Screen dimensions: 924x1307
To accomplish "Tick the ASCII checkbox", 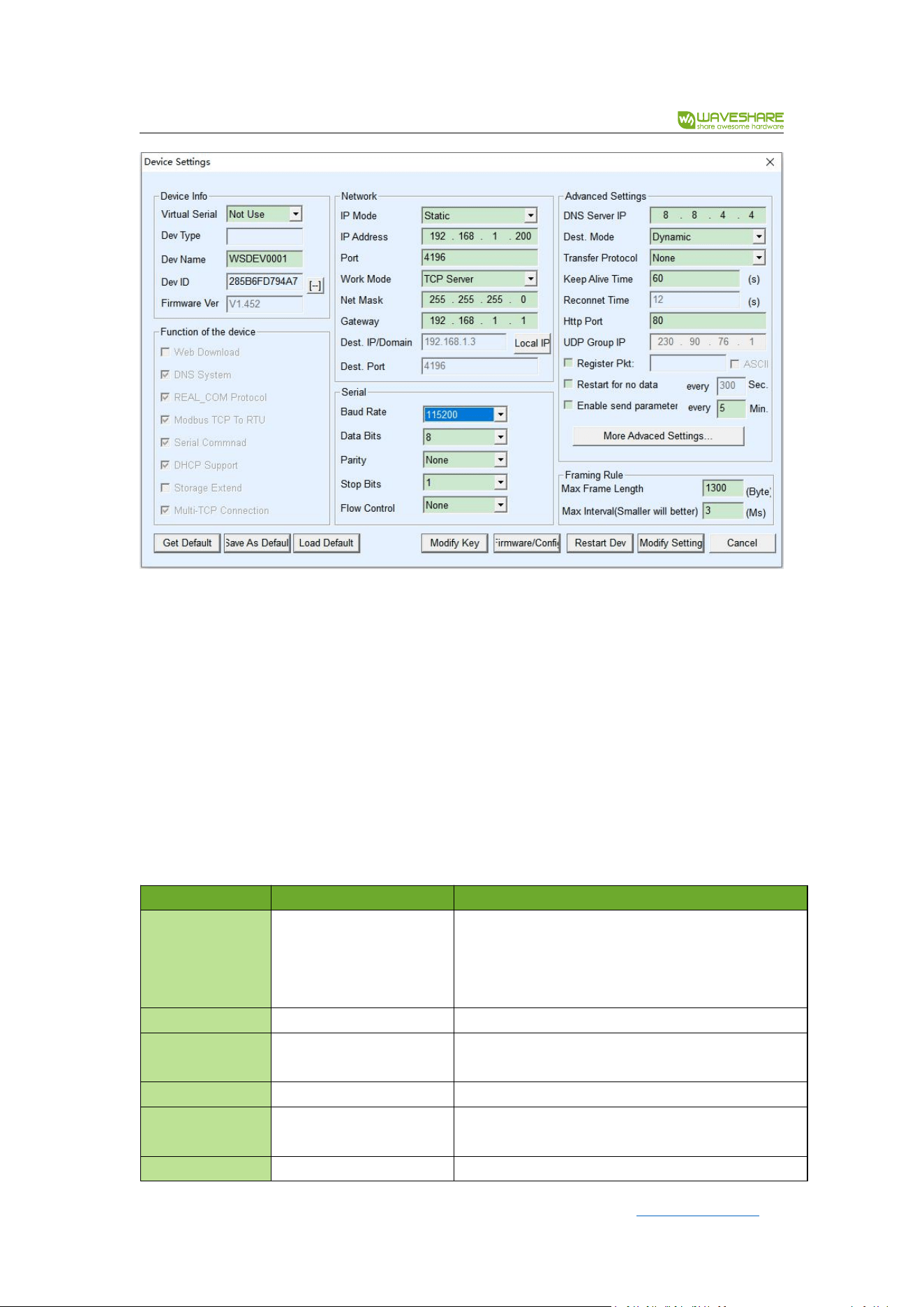I will click(734, 364).
